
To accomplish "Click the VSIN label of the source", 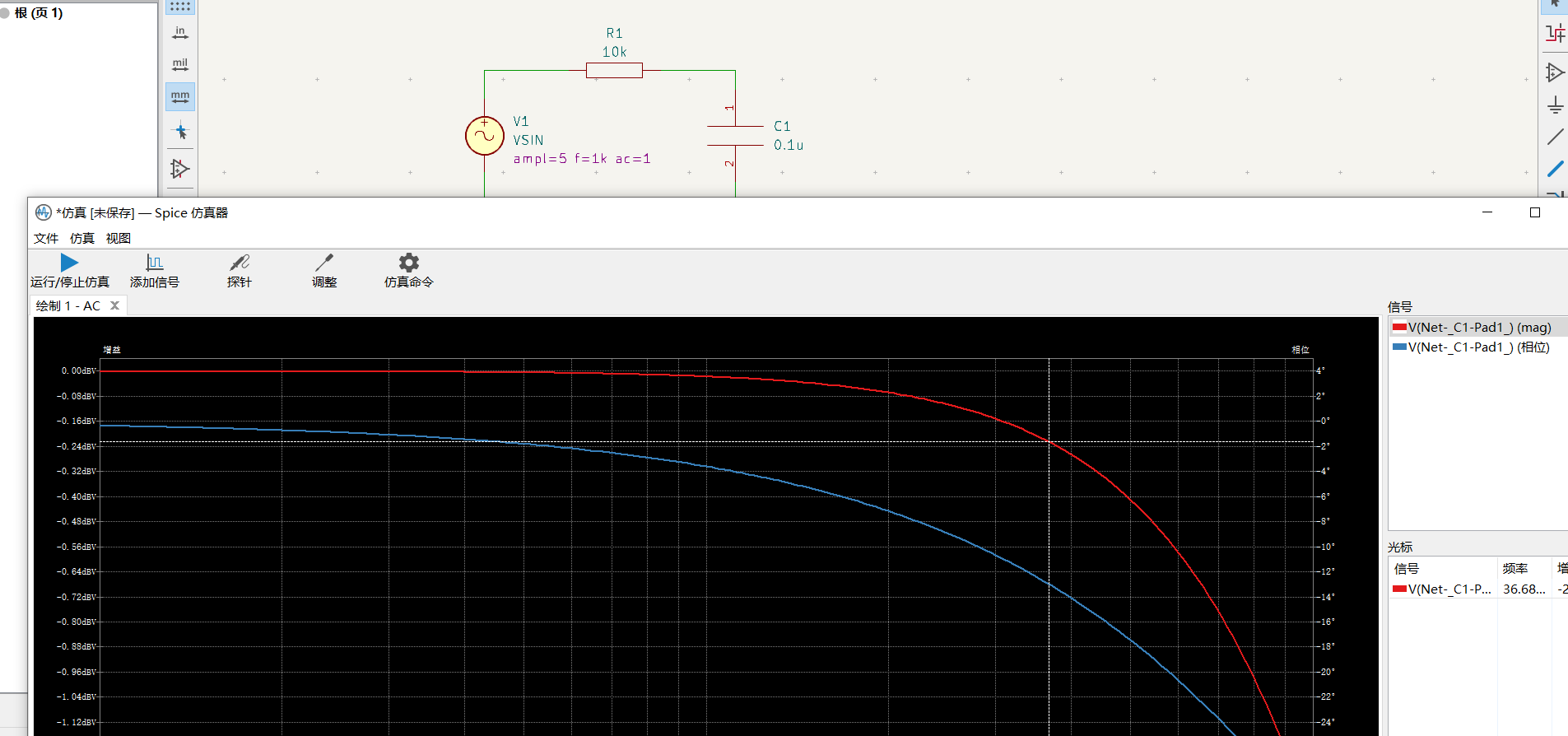I will 528,140.
